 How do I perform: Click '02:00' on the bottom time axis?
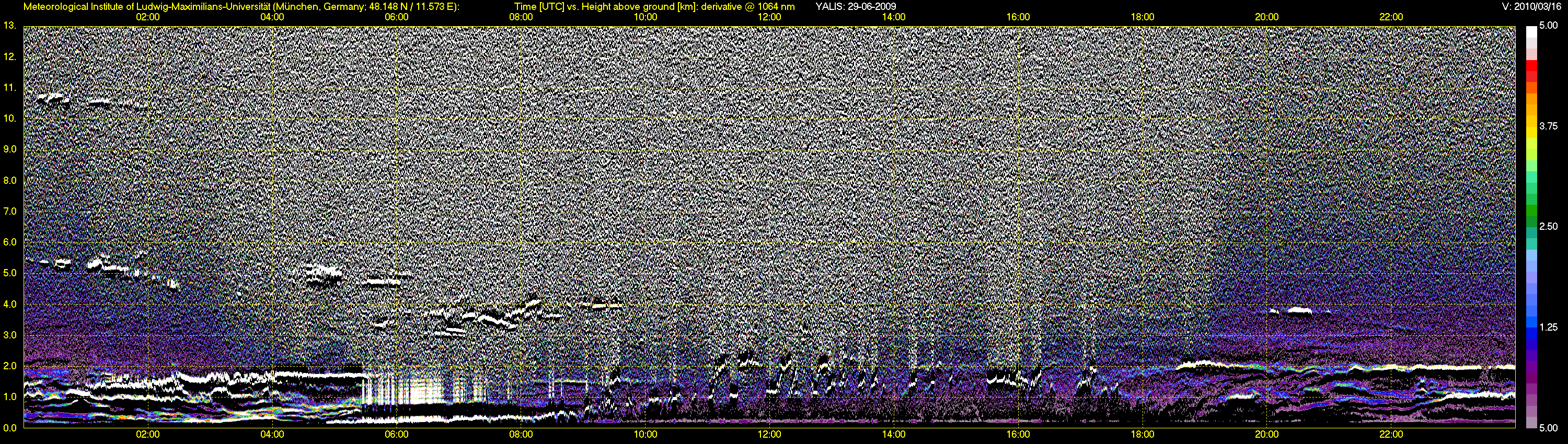click(148, 434)
